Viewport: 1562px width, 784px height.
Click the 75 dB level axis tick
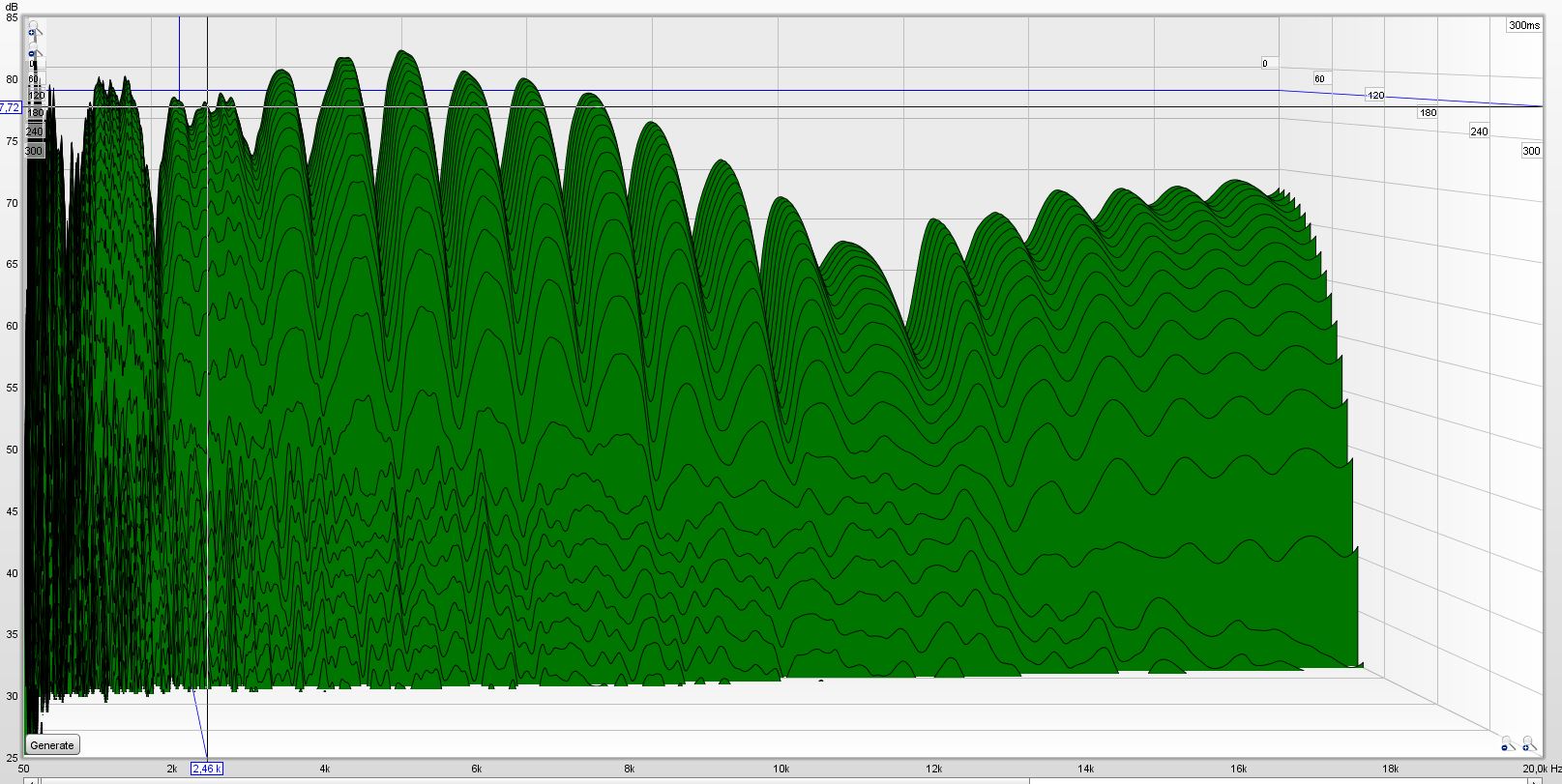pyautogui.click(x=12, y=141)
